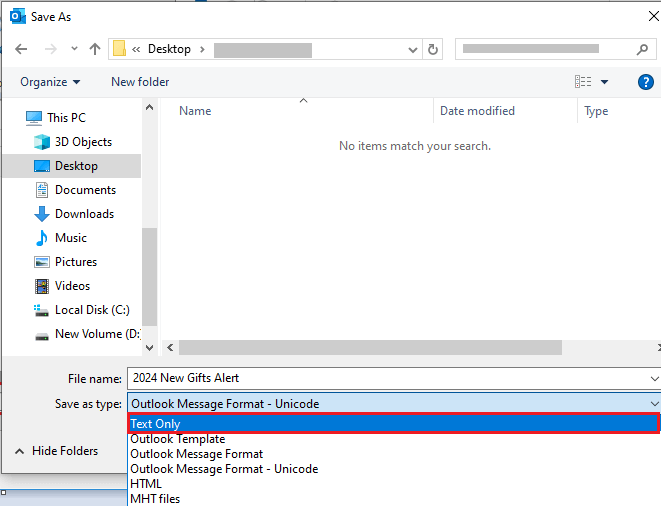Sort by Type column header
The height and width of the screenshot is (506, 661).
(596, 111)
